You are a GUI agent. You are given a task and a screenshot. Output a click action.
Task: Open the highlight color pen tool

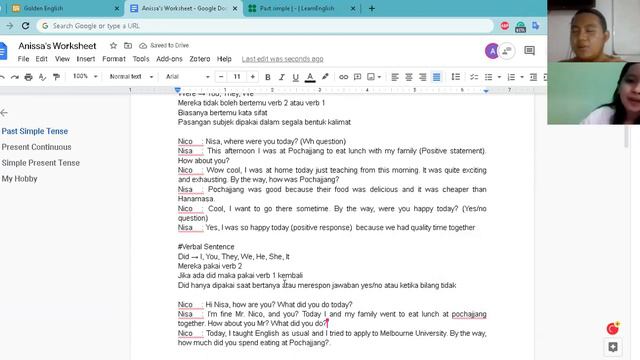(325, 77)
